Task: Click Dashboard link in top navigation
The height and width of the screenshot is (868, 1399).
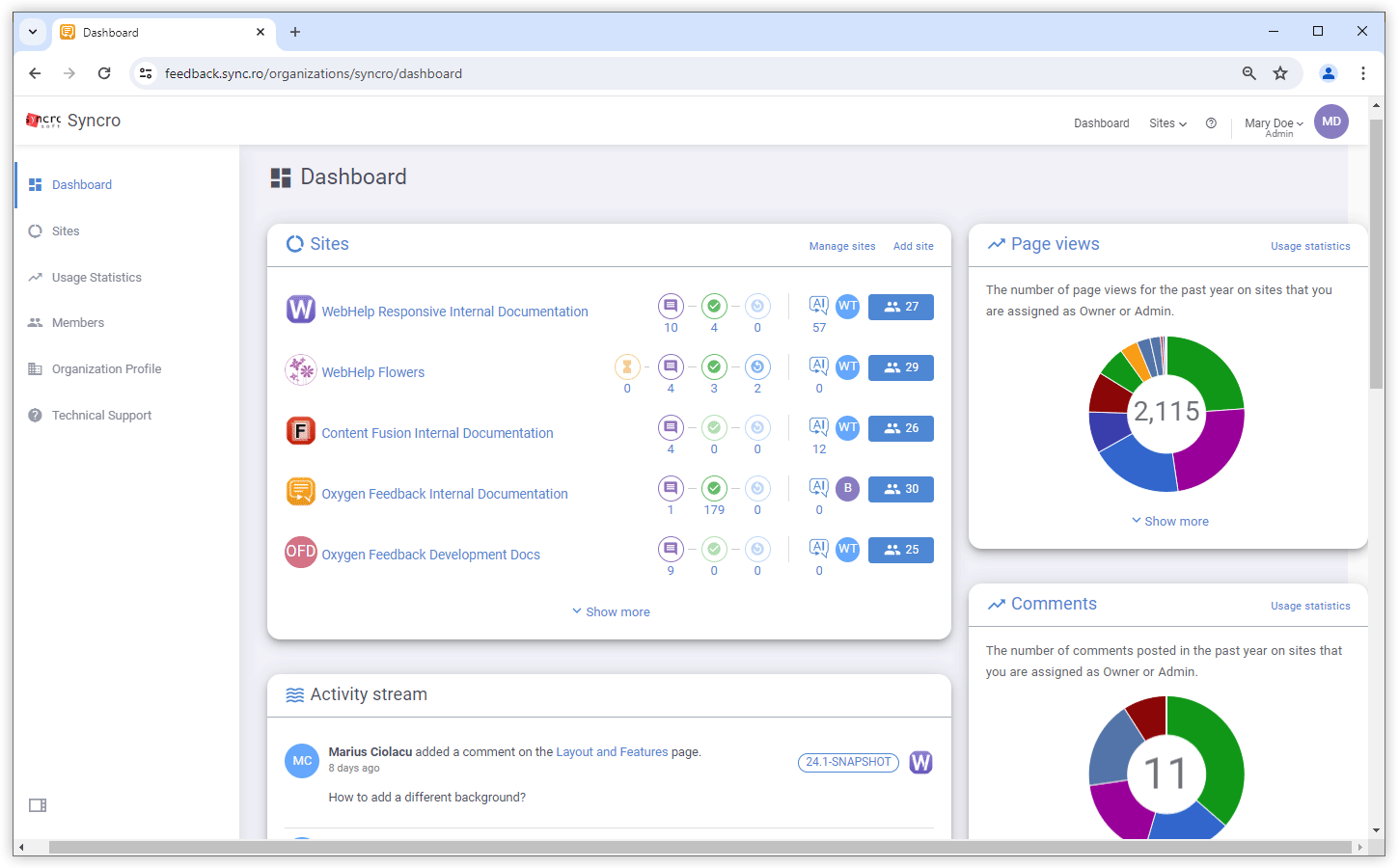Action: tap(1101, 123)
